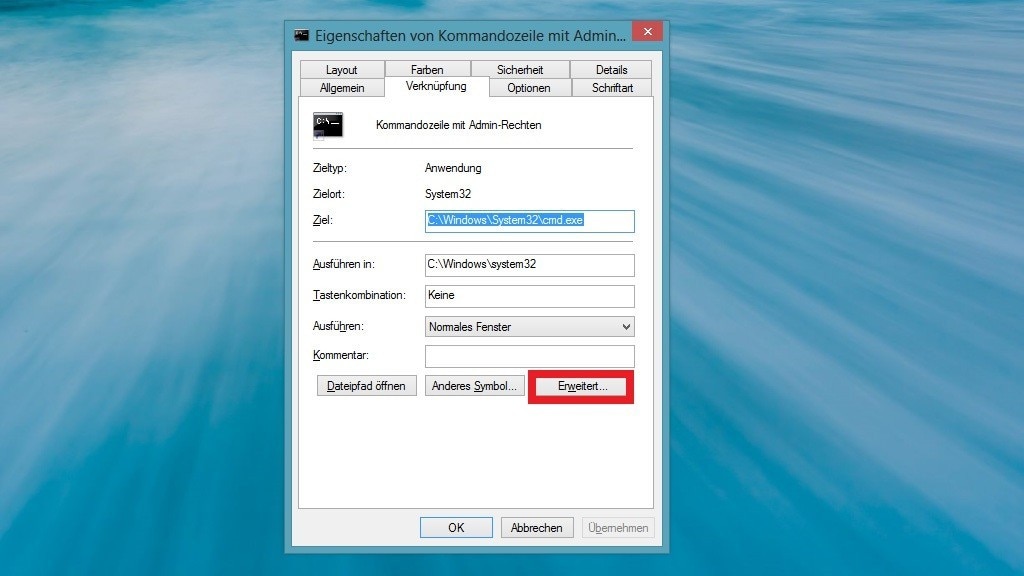The width and height of the screenshot is (1024, 576).
Task: Click the highlighted Erweitert button
Action: click(580, 386)
